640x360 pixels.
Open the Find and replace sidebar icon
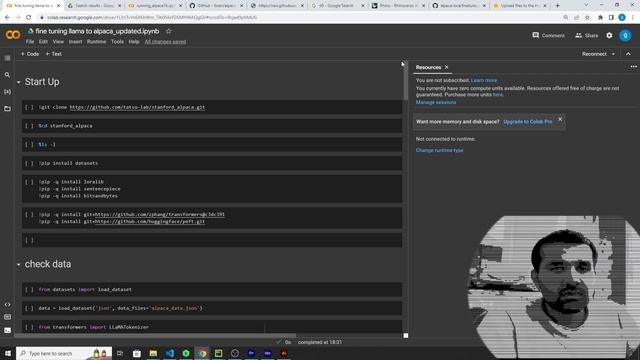pos(7,75)
